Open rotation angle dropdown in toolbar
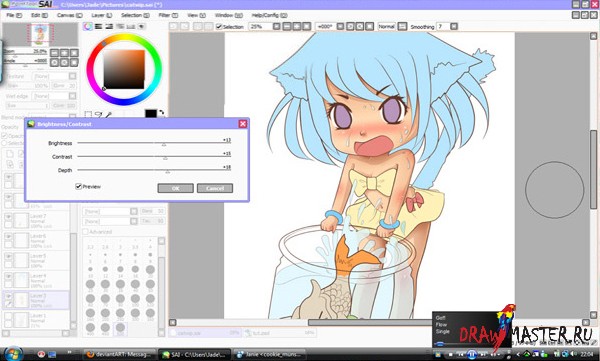The height and width of the screenshot is (361, 600). coord(340,26)
